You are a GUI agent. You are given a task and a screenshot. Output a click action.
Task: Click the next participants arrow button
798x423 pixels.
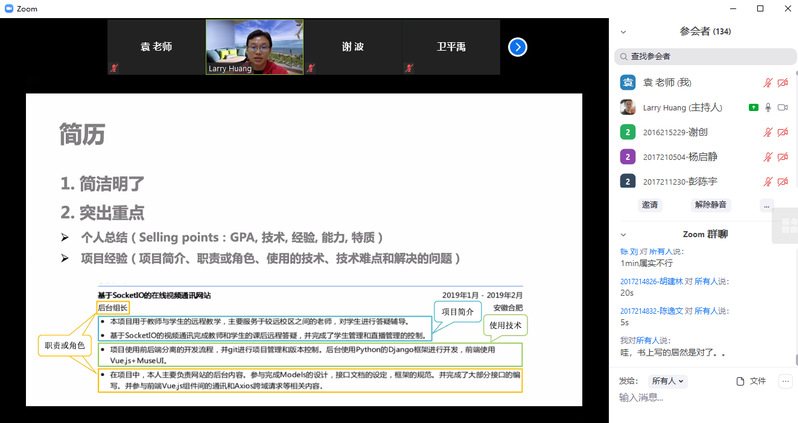pyautogui.click(x=517, y=47)
